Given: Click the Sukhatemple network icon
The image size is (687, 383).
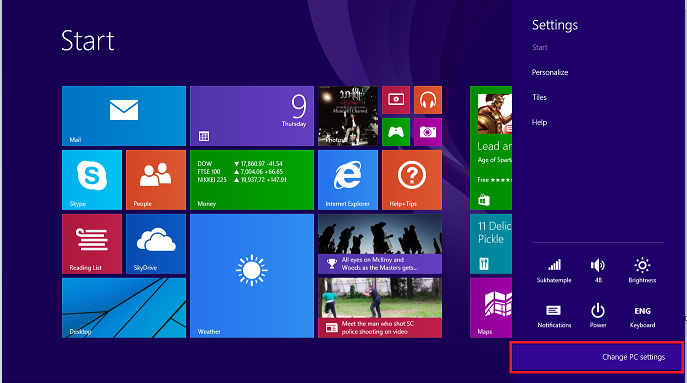Looking at the screenshot, I should click(x=554, y=270).
